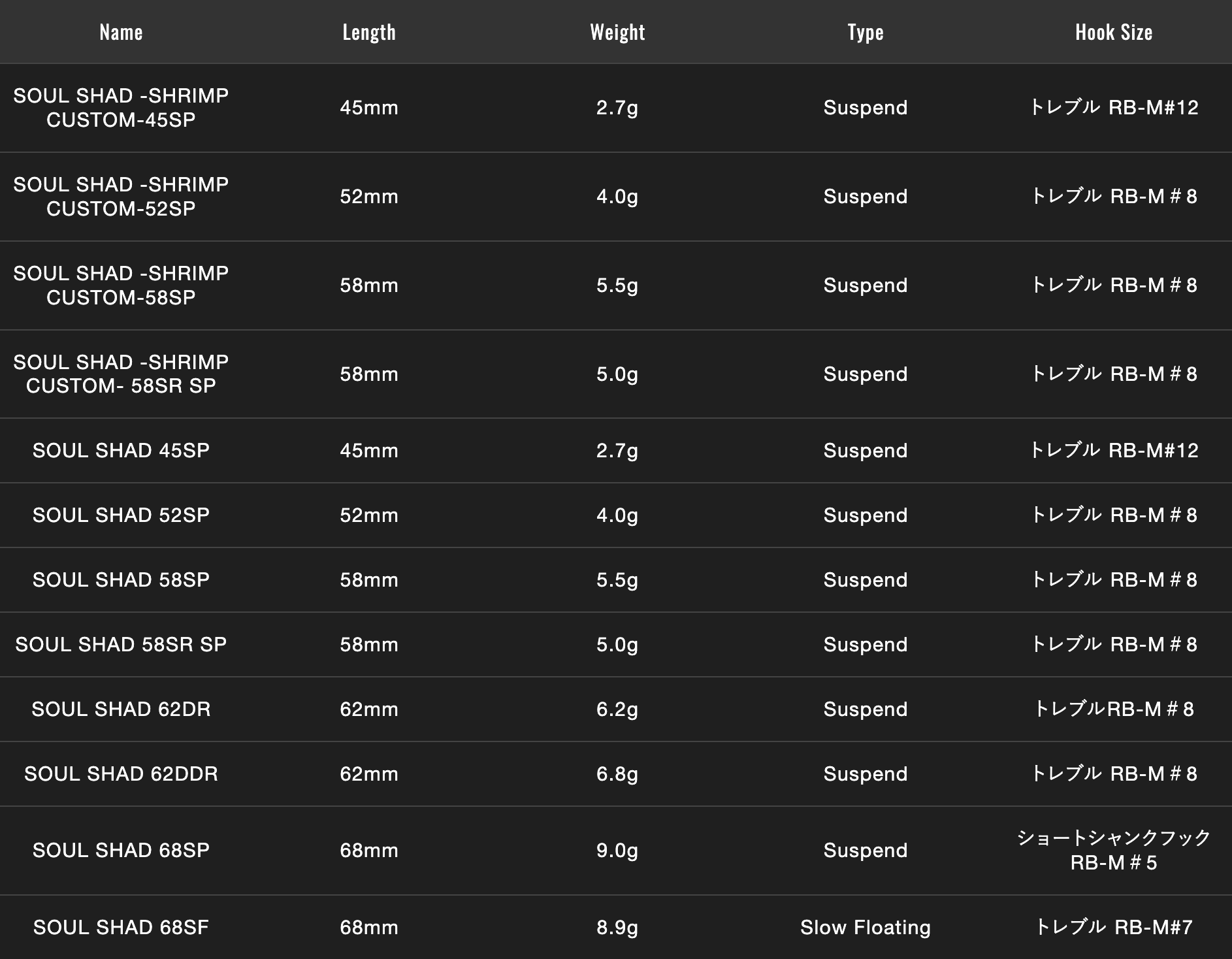Click SOUL SHAD -SHRIMP CUSTOM-58SP name
Viewport: 1232px width, 959px height.
click(121, 285)
